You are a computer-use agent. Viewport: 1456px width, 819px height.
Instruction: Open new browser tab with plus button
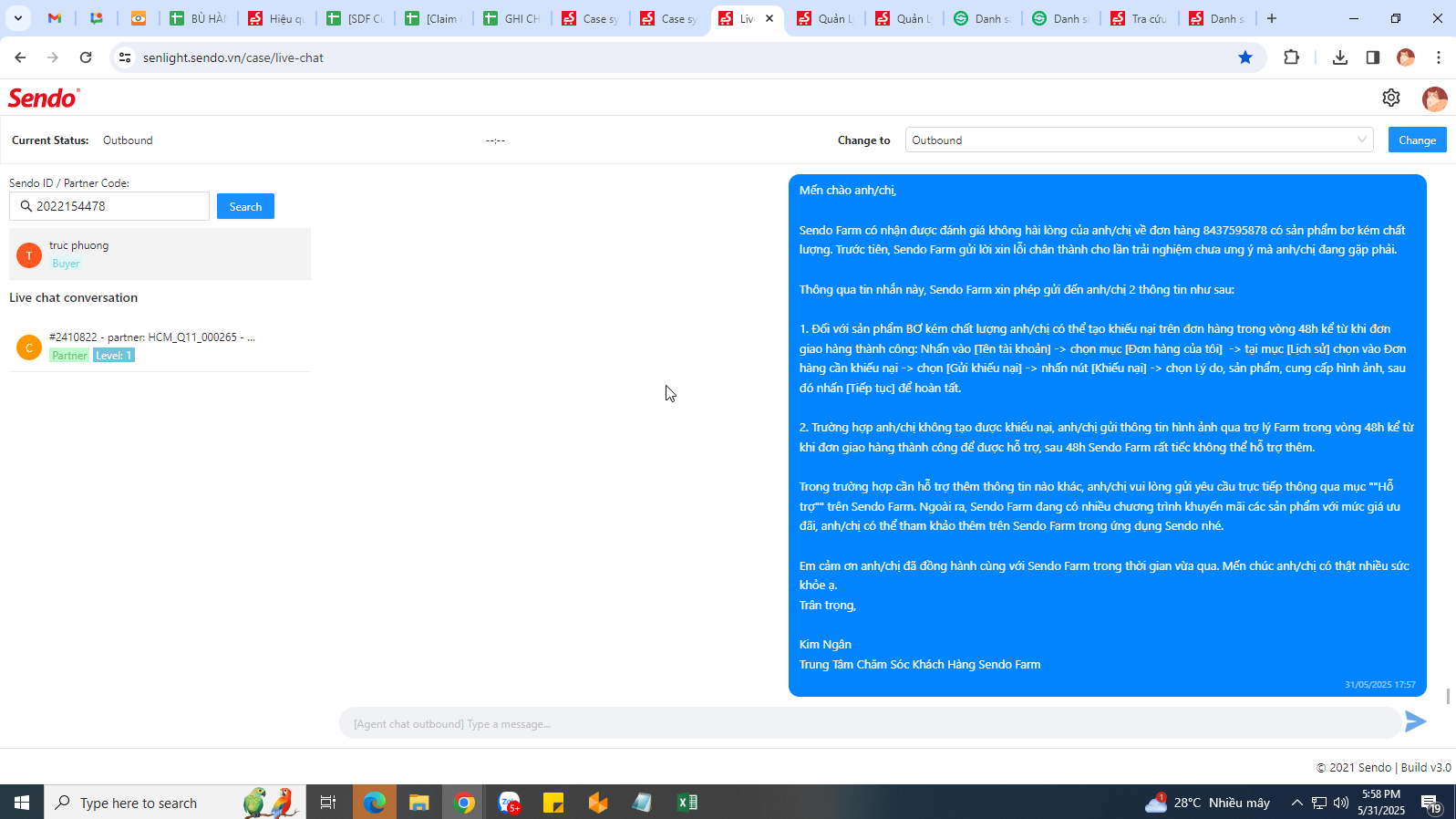[1272, 18]
